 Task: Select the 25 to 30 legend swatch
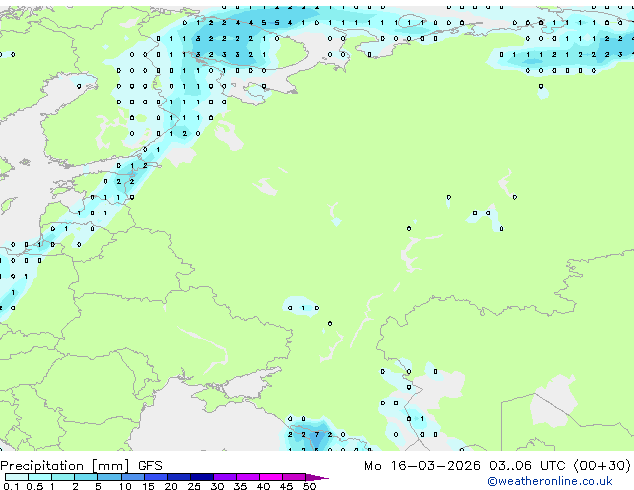[201, 477]
